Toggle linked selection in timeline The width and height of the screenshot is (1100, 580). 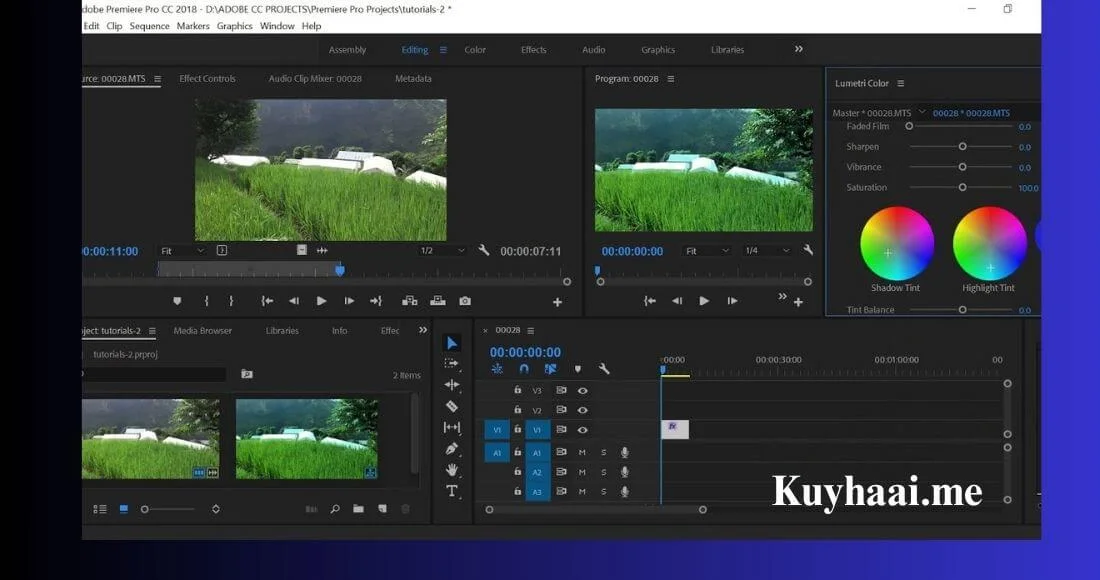[551, 369]
